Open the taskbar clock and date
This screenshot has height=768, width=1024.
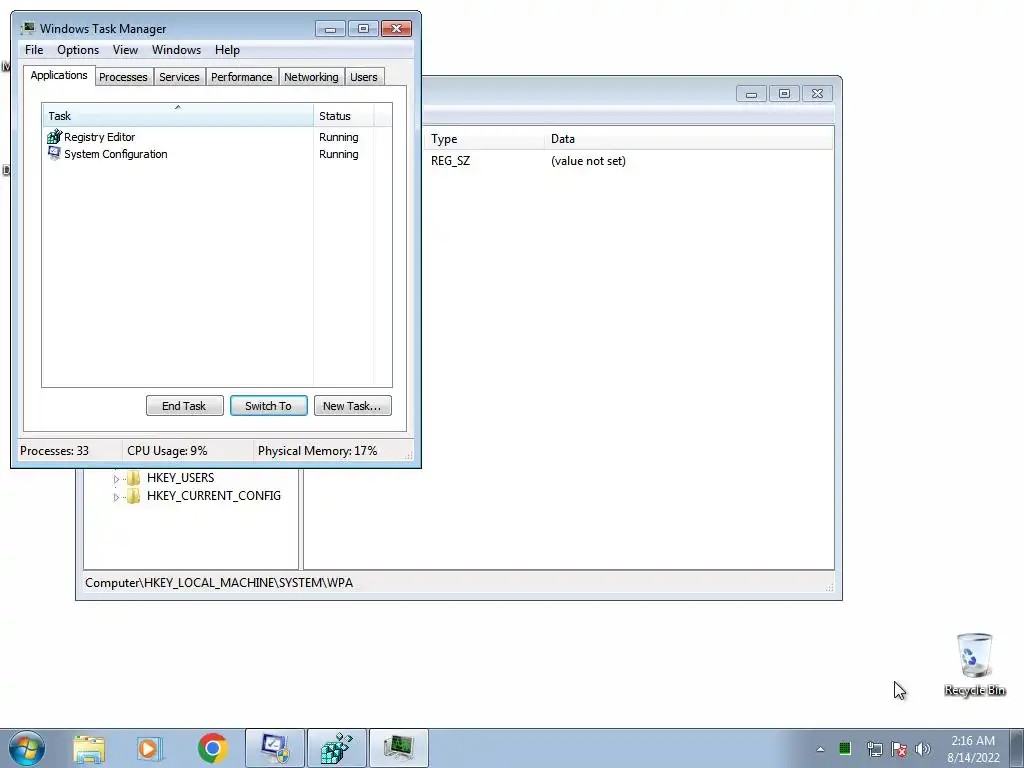973,749
